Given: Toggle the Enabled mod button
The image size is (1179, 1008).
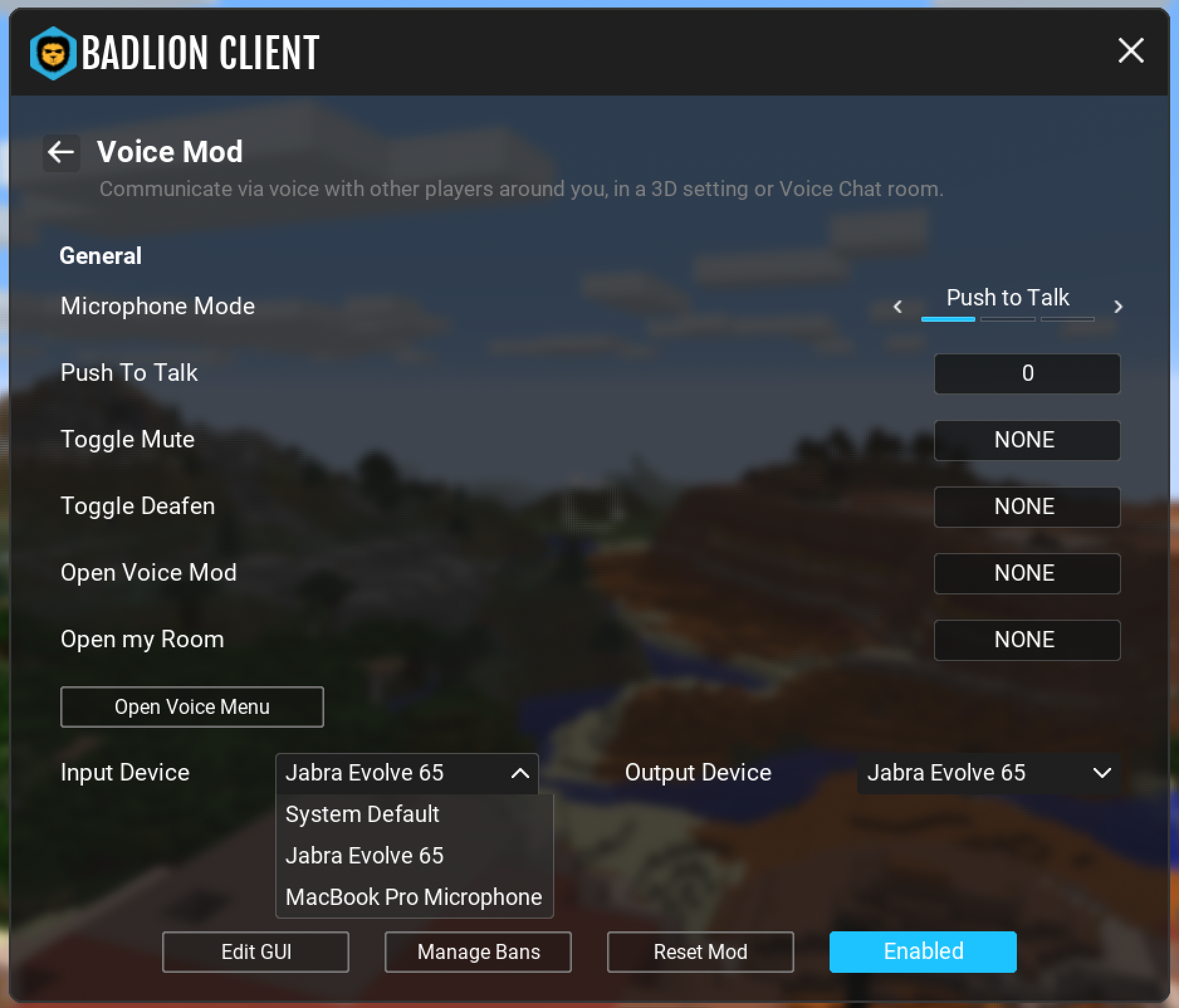Looking at the screenshot, I should coord(923,951).
